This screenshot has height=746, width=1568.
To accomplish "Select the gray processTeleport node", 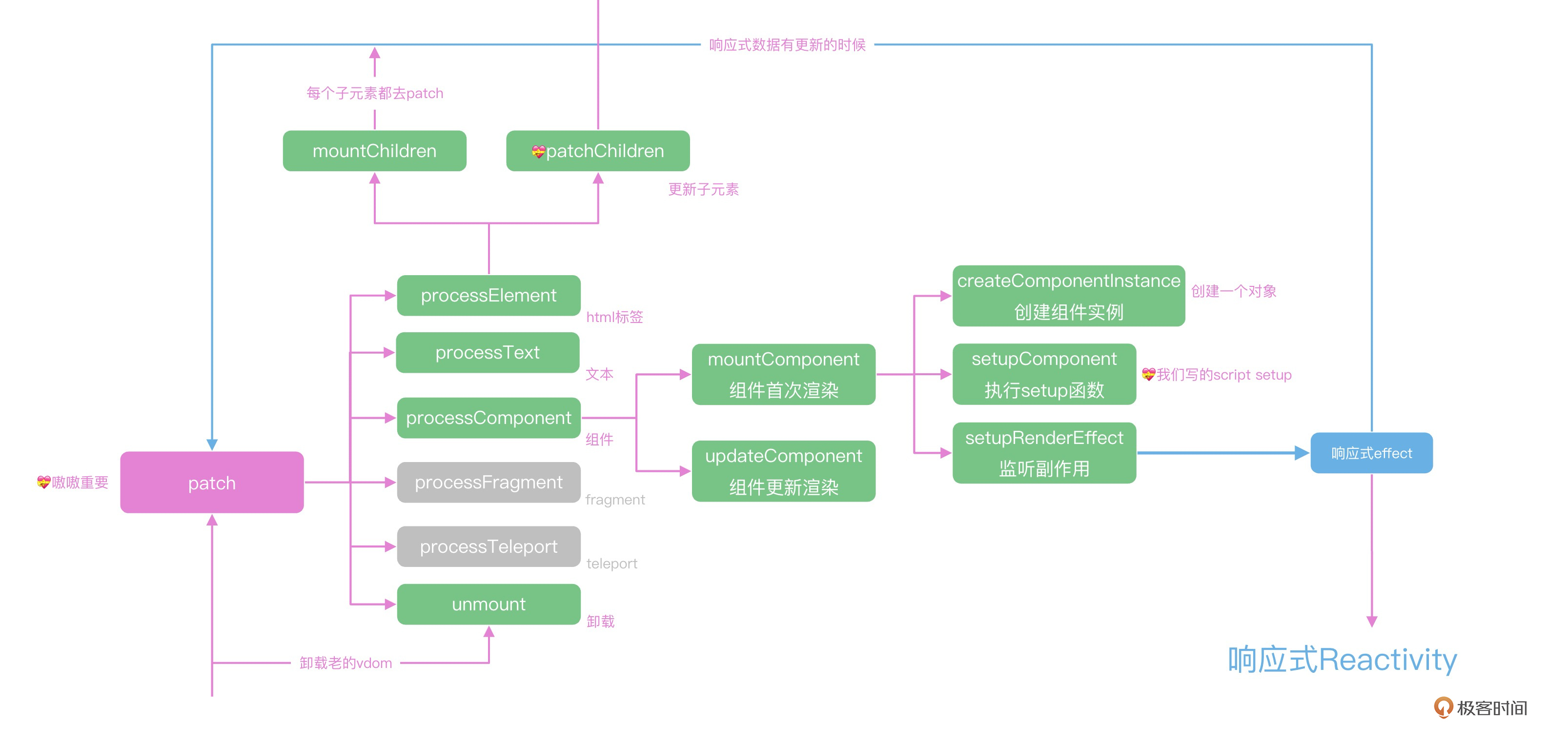I will click(489, 546).
